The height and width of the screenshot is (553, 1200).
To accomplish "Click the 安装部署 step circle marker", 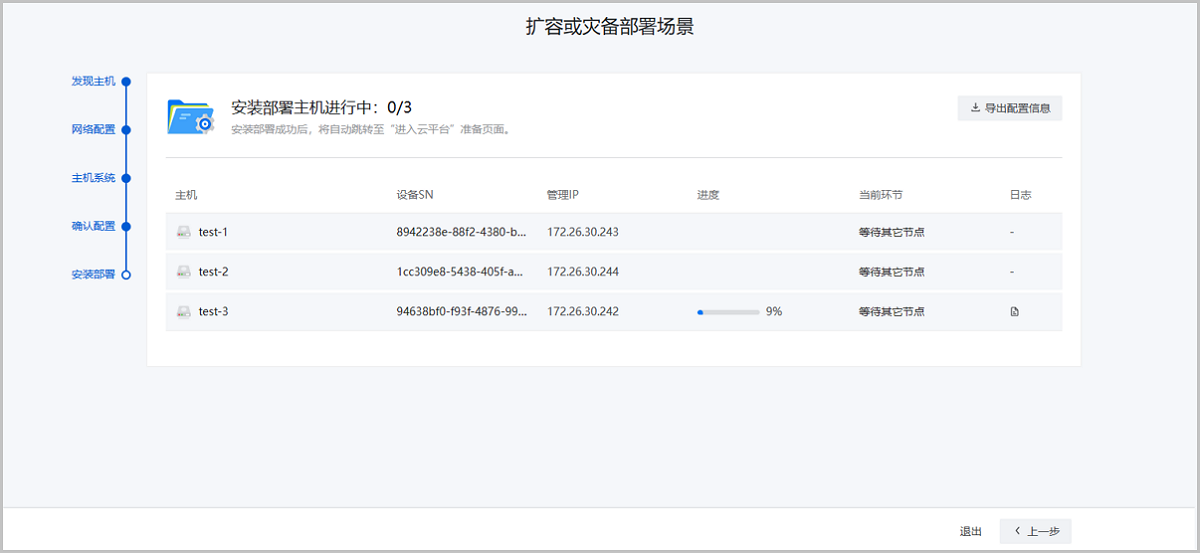I will (126, 274).
